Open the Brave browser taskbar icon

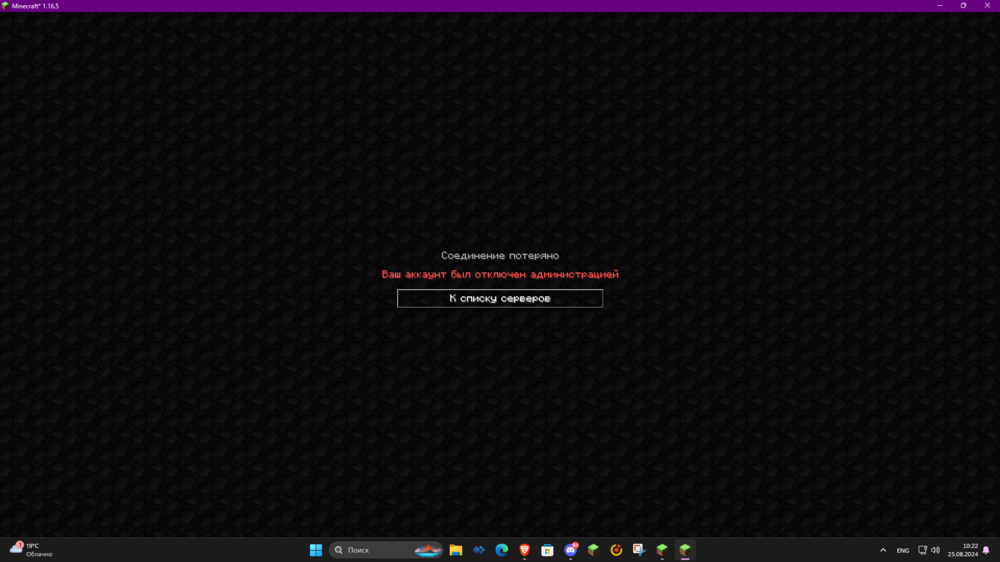point(524,550)
